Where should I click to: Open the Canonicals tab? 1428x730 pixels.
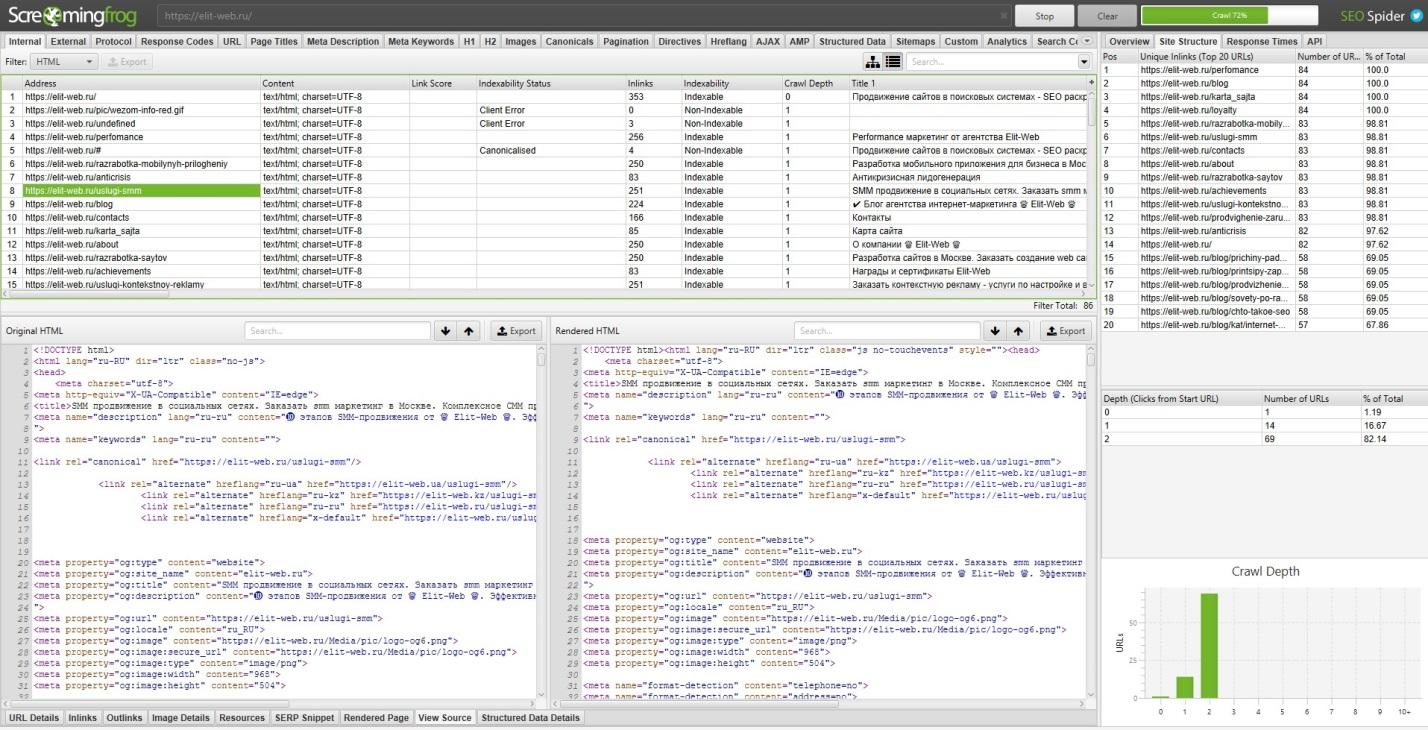coord(570,42)
